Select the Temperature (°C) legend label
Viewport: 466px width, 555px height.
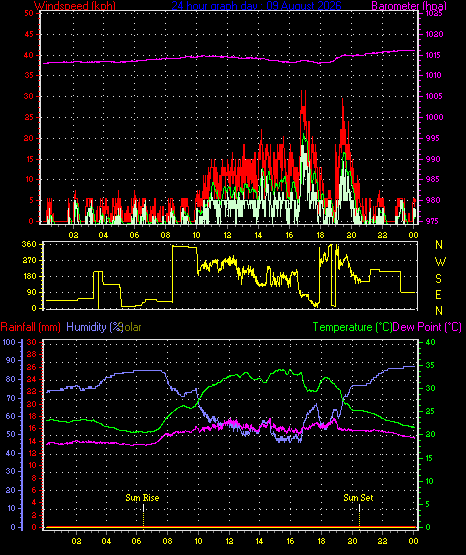pos(352,327)
